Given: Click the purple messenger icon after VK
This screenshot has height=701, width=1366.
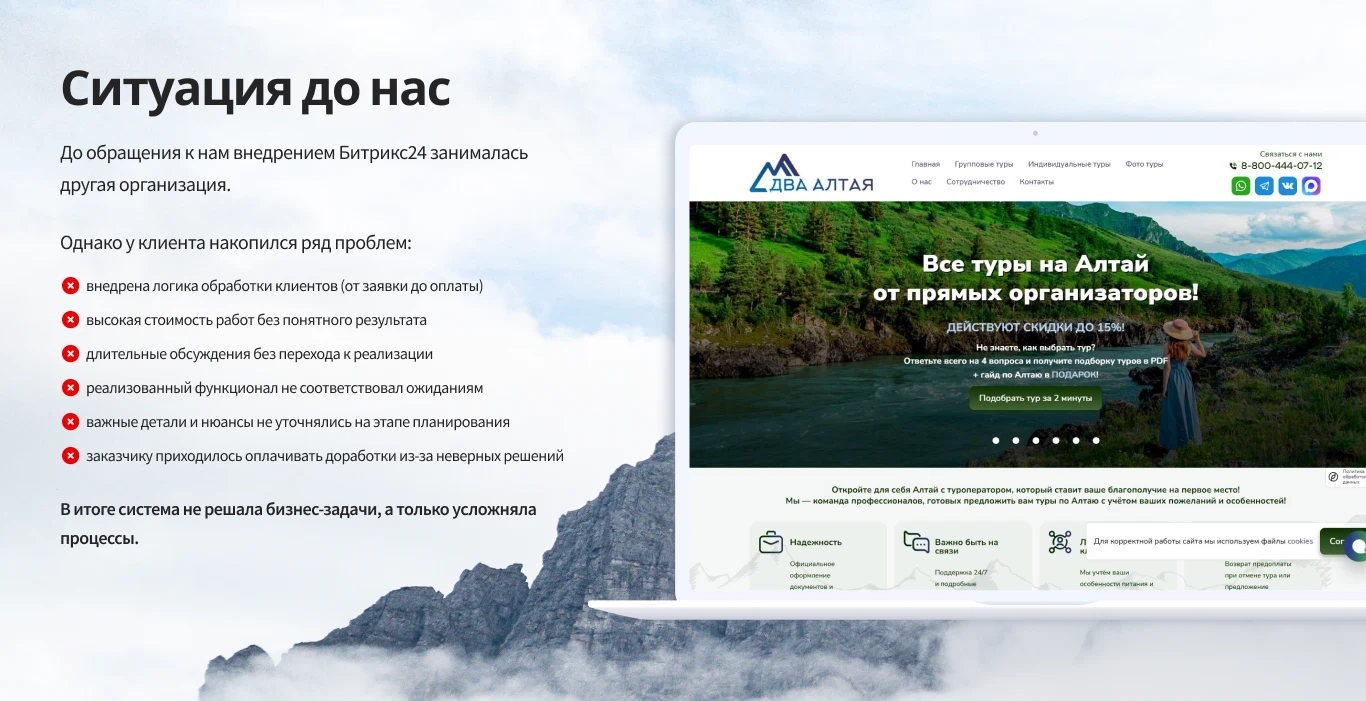Looking at the screenshot, I should (1311, 186).
